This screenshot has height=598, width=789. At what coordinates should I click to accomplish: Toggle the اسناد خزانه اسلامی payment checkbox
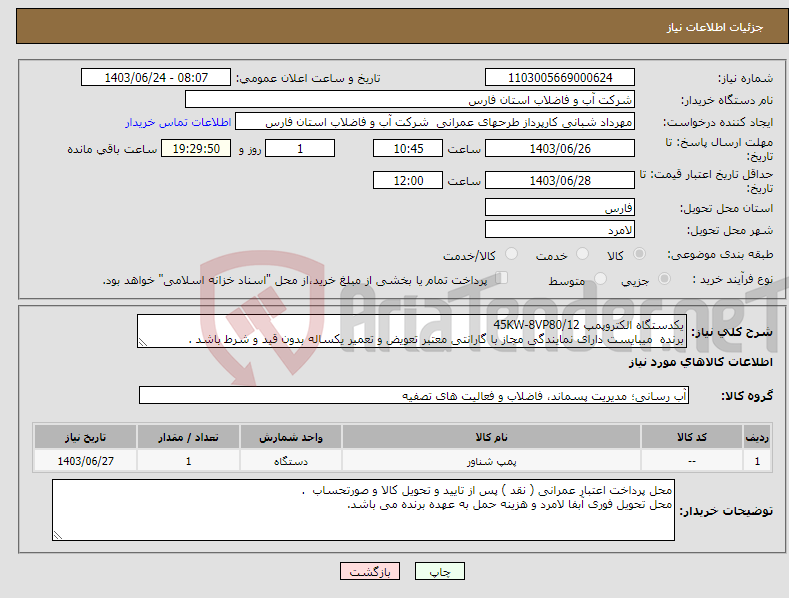[x=502, y=278]
